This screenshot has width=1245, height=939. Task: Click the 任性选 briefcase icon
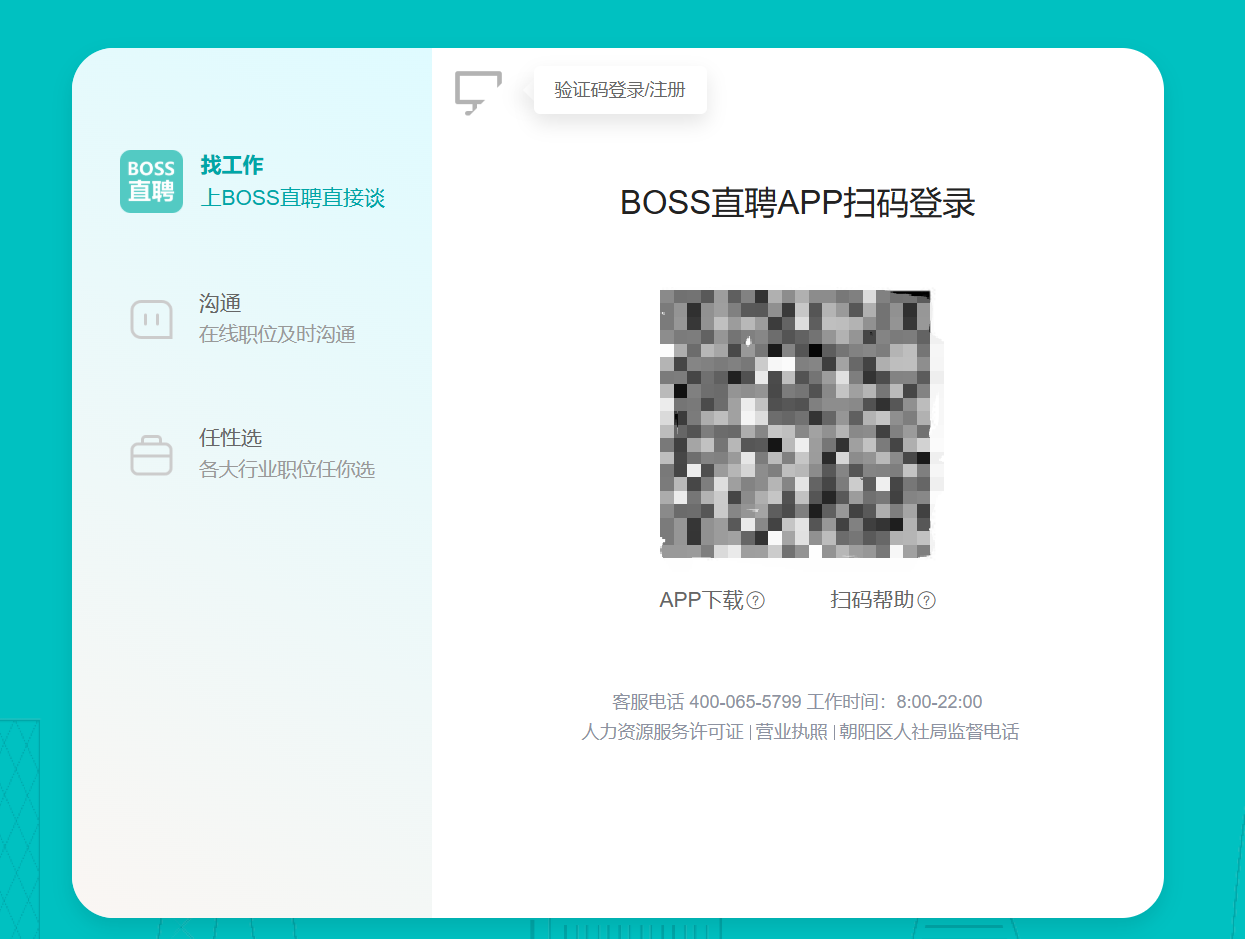[151, 455]
